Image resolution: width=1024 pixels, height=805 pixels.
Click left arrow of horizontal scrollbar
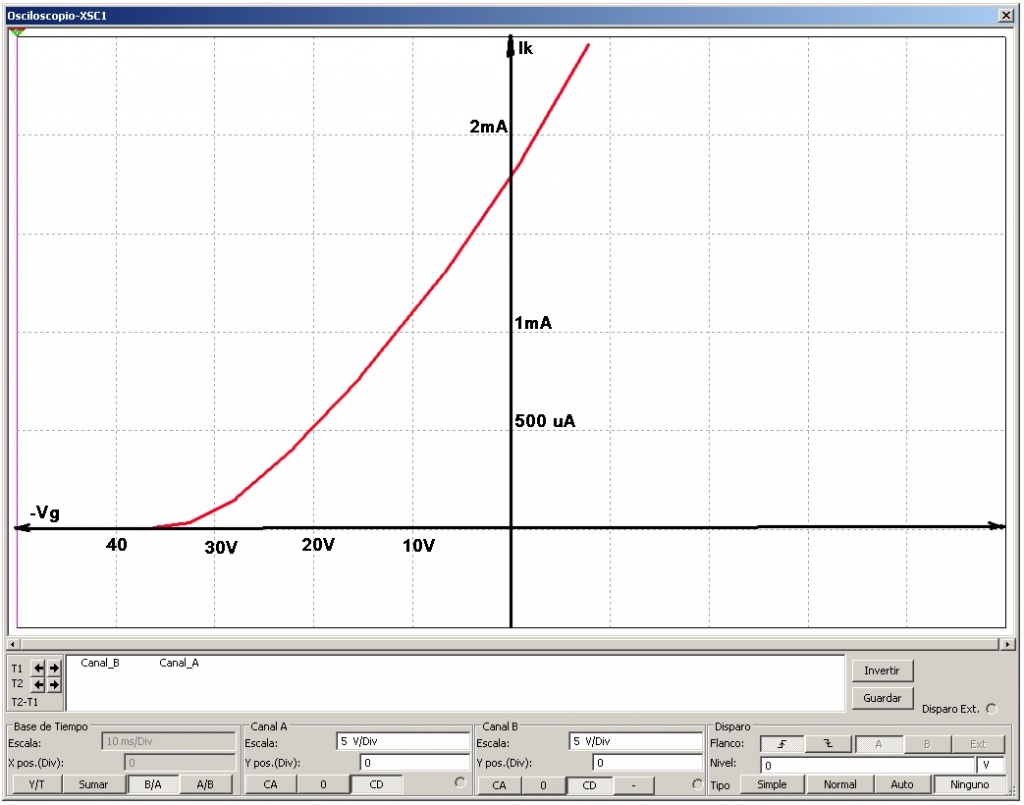(12, 645)
